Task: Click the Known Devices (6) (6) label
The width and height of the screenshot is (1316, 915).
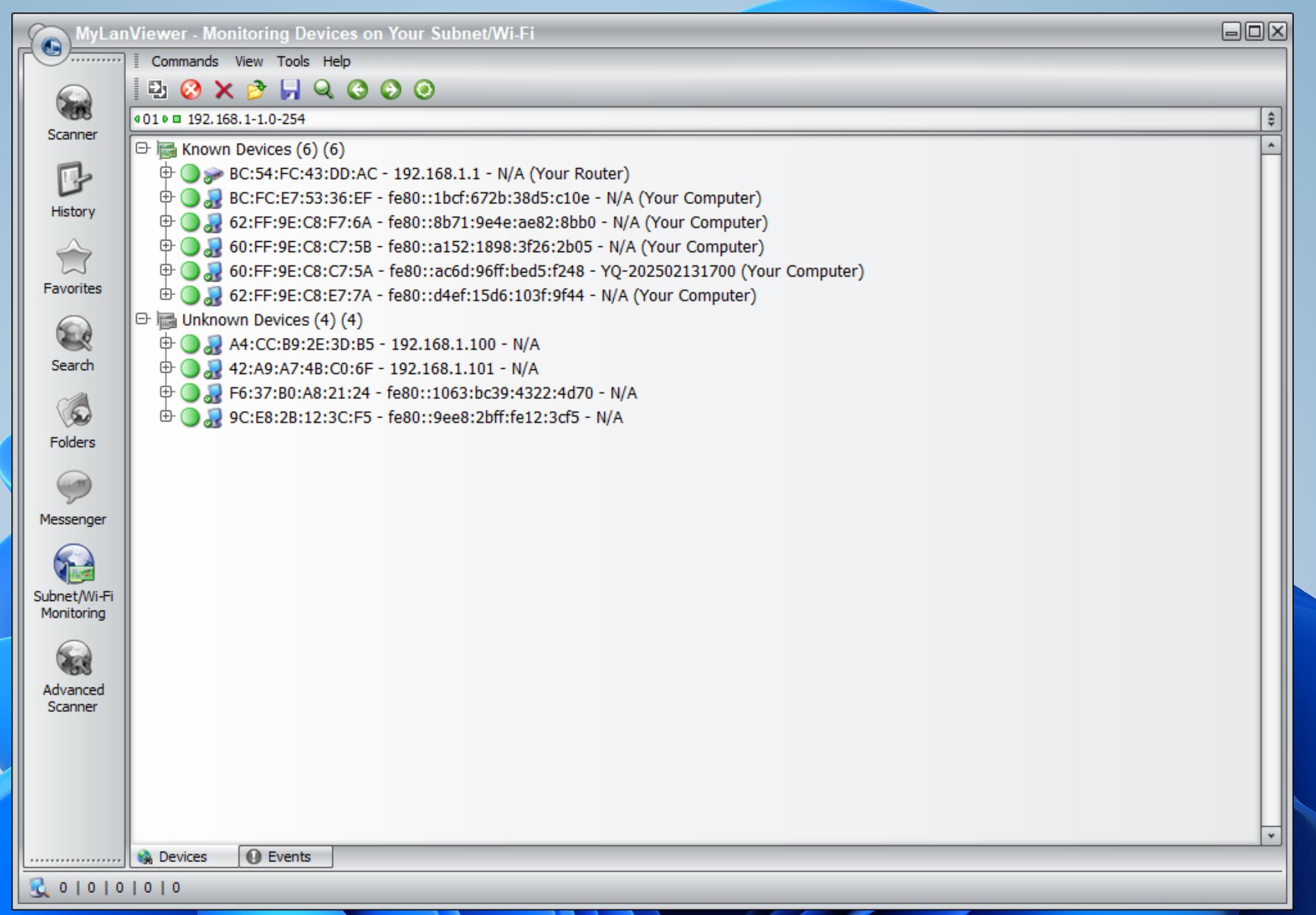Action: point(263,149)
